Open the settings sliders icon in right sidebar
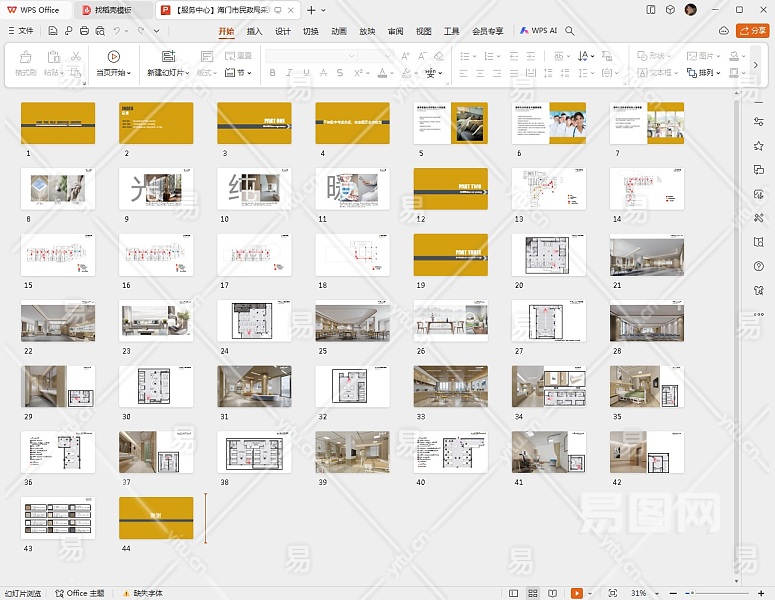Screen dimensions: 775x600 (759, 121)
